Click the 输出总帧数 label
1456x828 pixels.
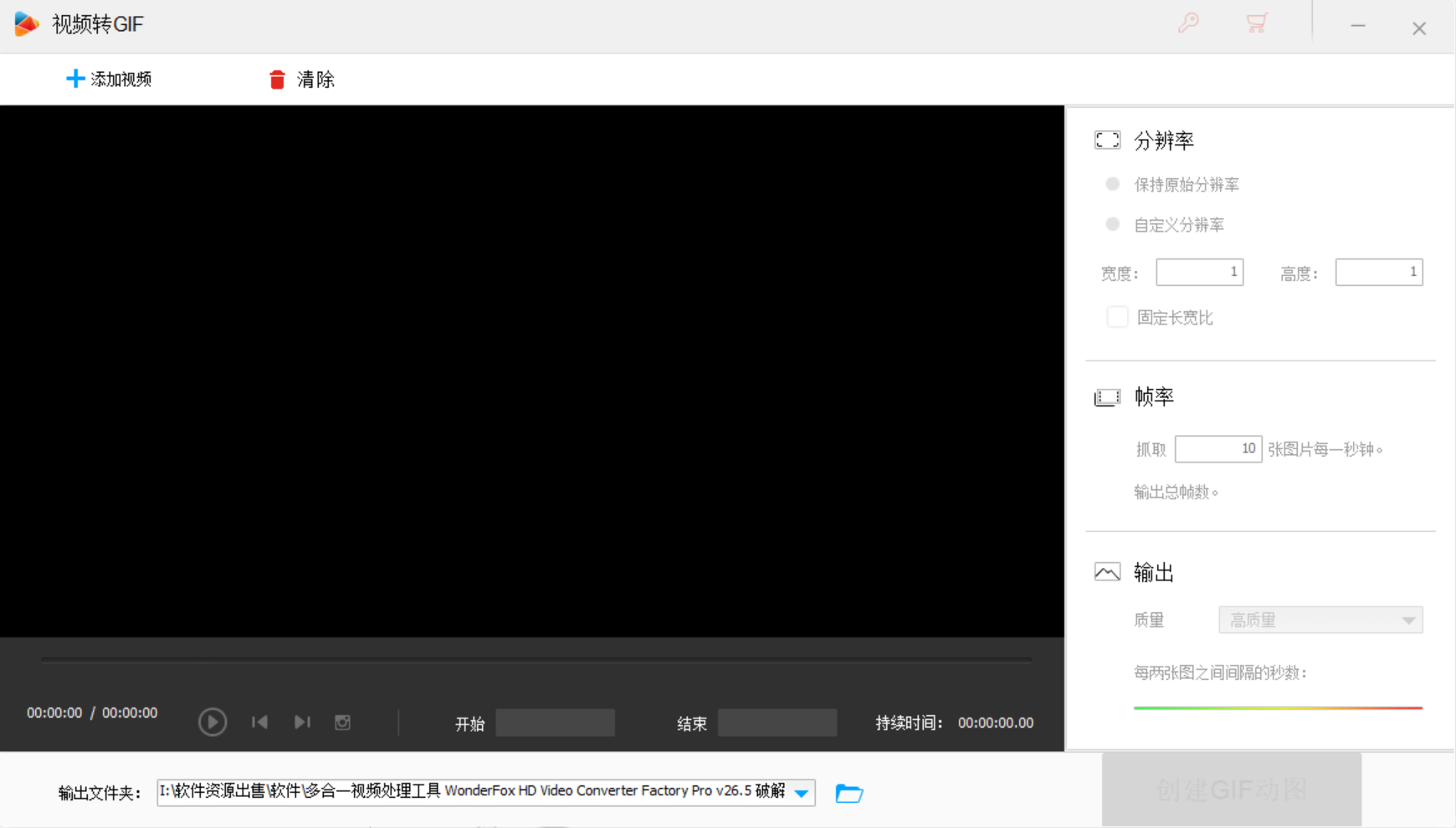[1176, 492]
